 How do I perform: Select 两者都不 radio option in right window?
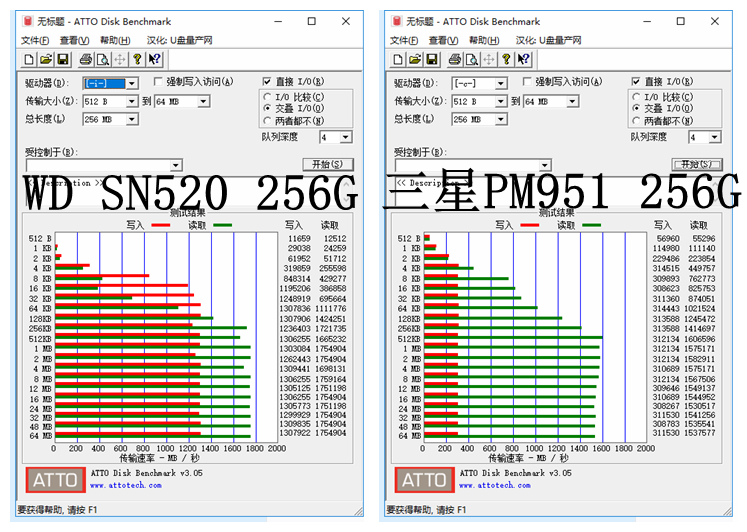coord(636,121)
